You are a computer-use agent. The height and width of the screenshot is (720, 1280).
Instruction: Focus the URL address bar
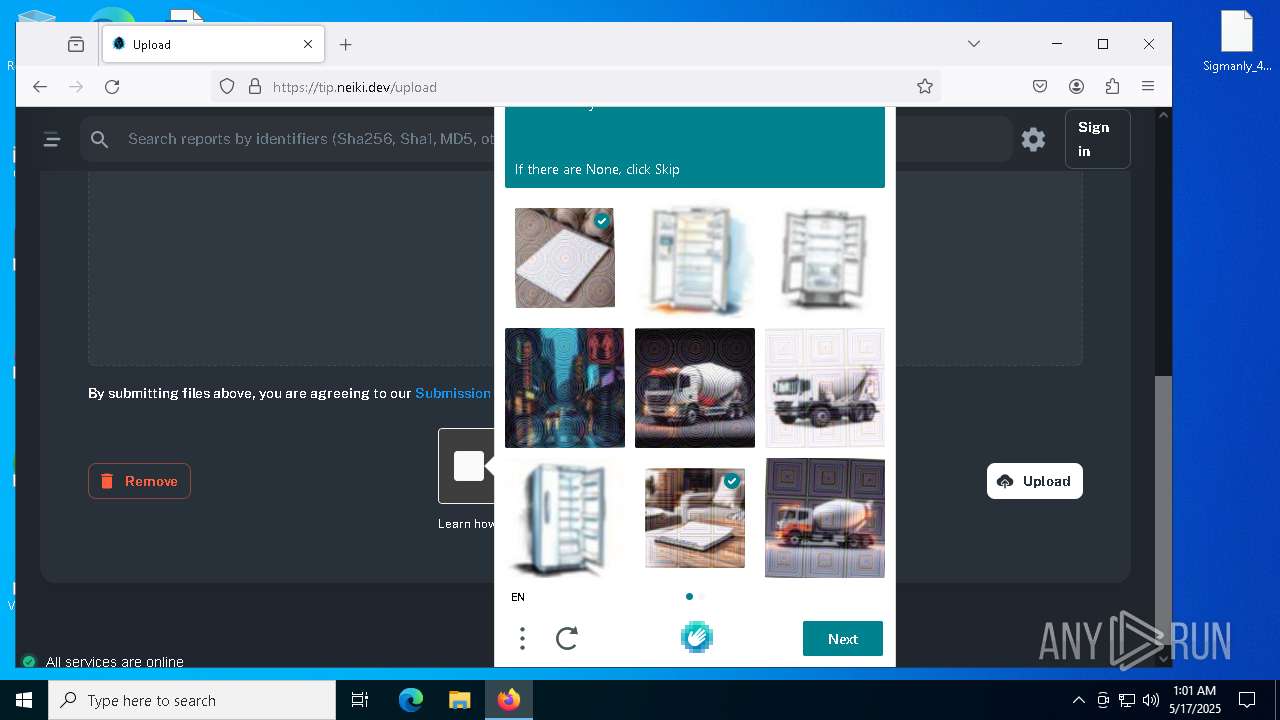coord(575,87)
